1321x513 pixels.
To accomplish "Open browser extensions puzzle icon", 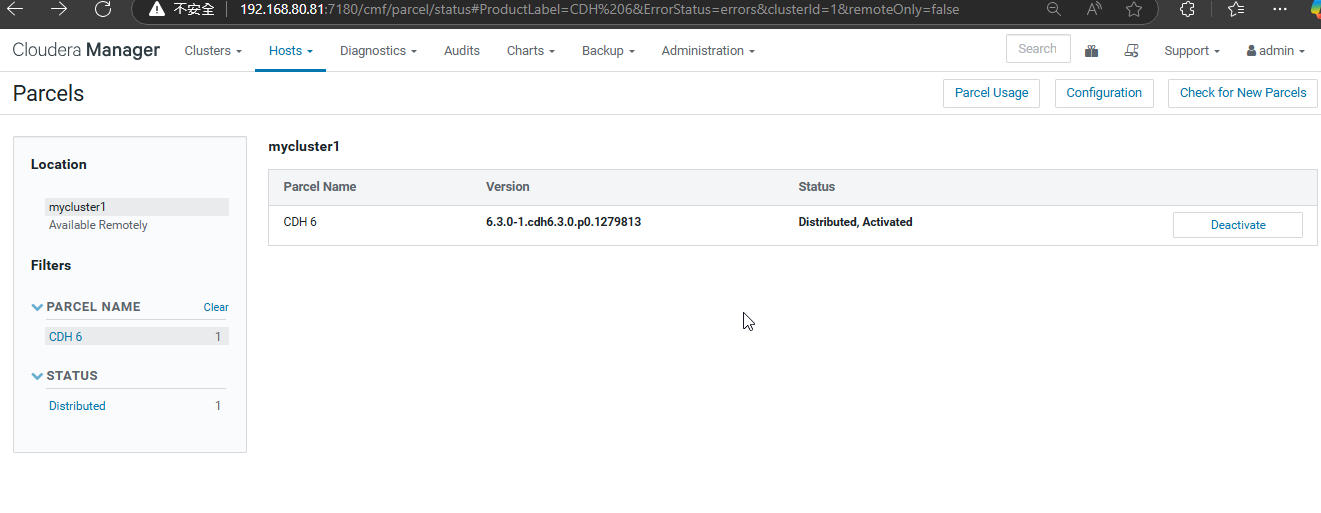I will coord(1187,9).
